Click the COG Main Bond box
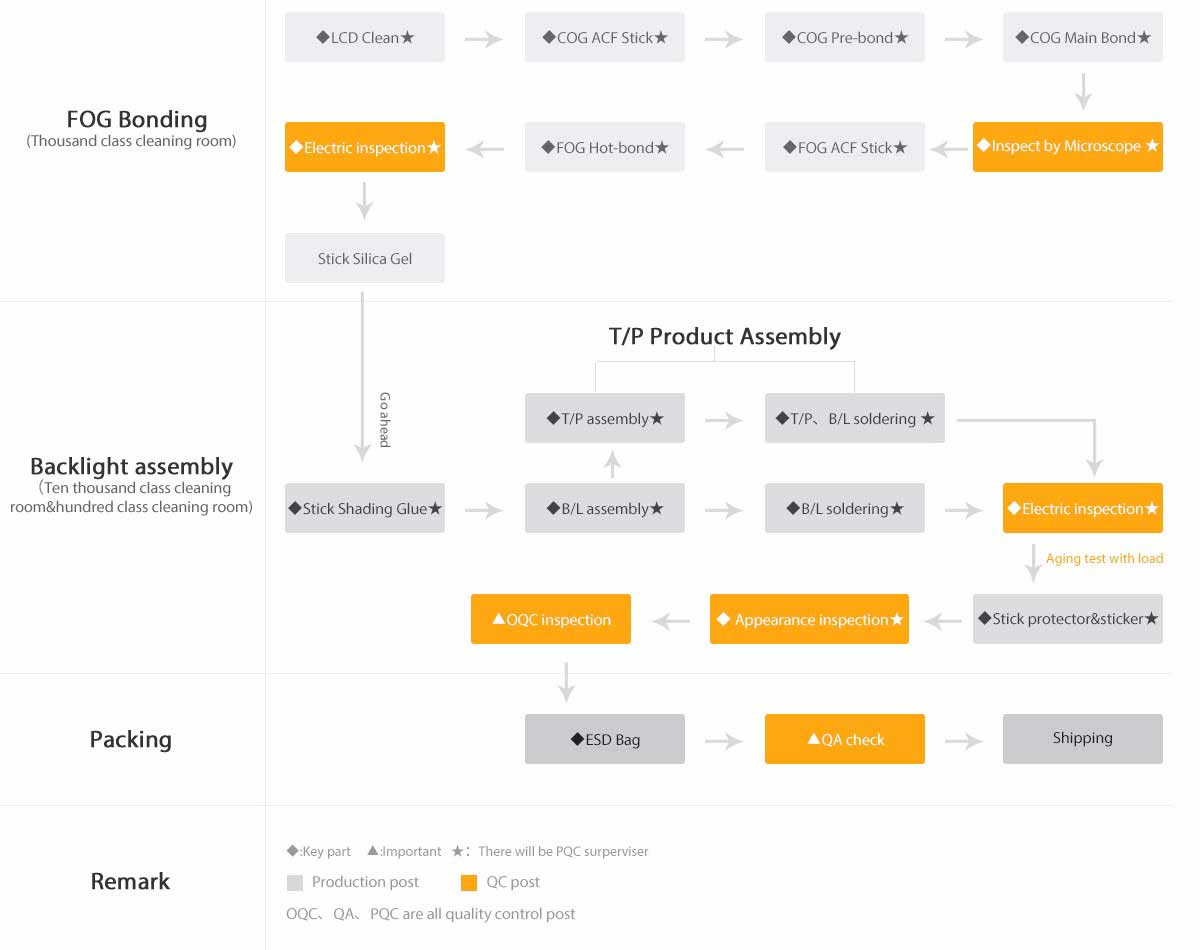Viewport: 1200px width, 950px height. coord(1083,38)
